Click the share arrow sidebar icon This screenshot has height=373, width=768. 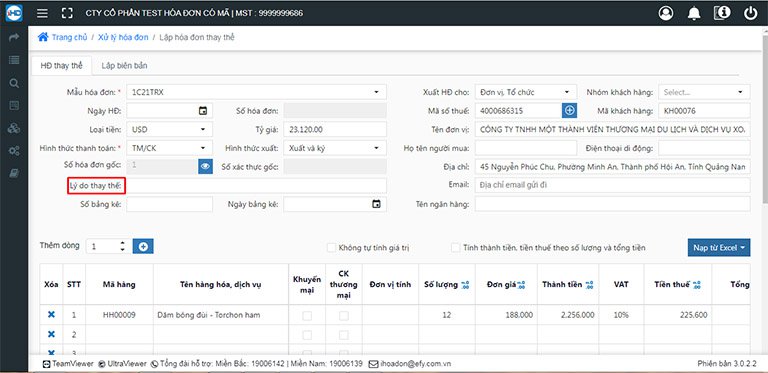point(14,37)
